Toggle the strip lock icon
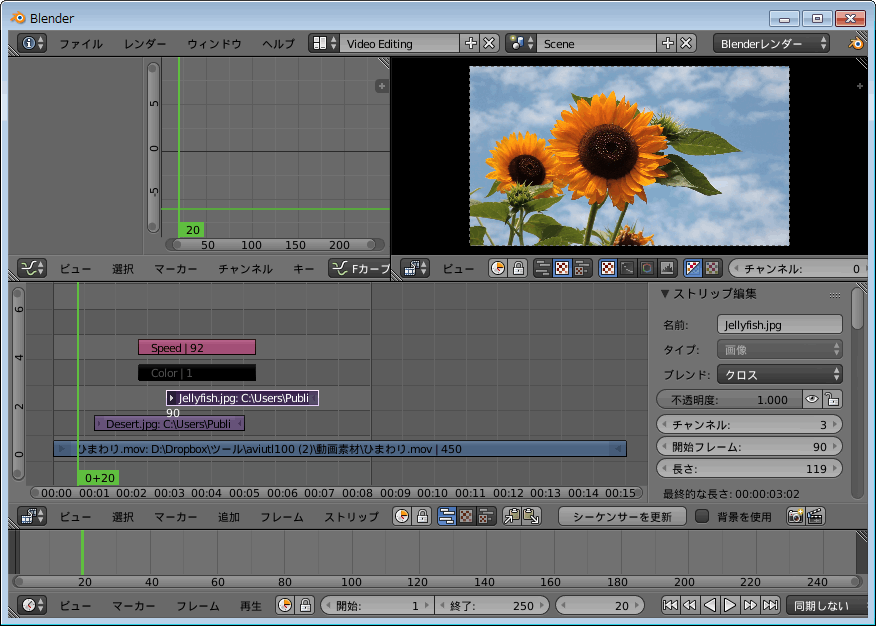Viewport: 876px width, 626px height. tap(832, 399)
